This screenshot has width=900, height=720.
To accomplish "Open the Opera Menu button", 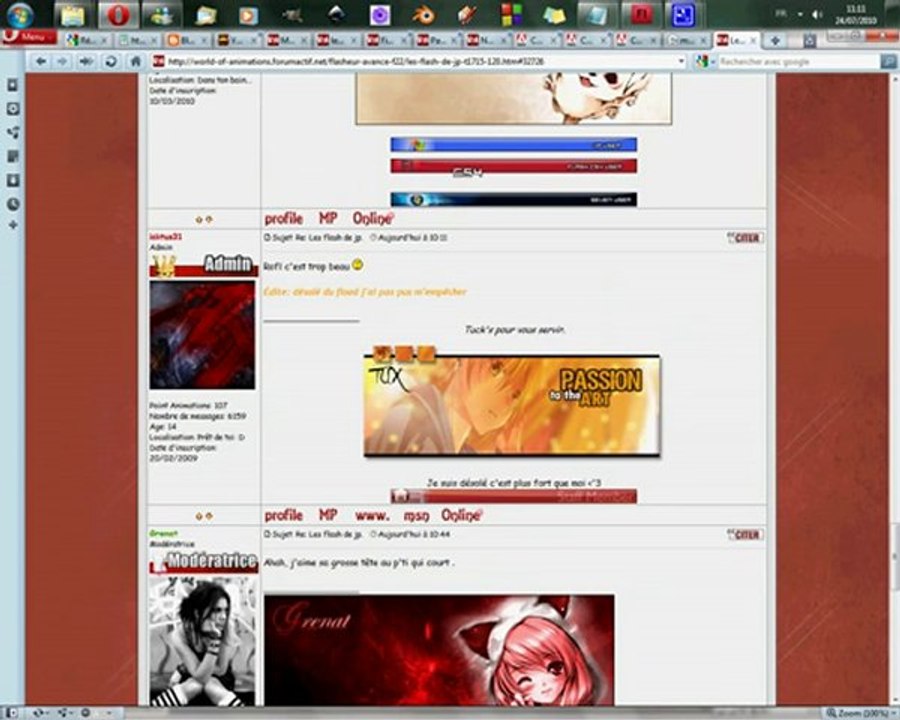I will (x=29, y=37).
